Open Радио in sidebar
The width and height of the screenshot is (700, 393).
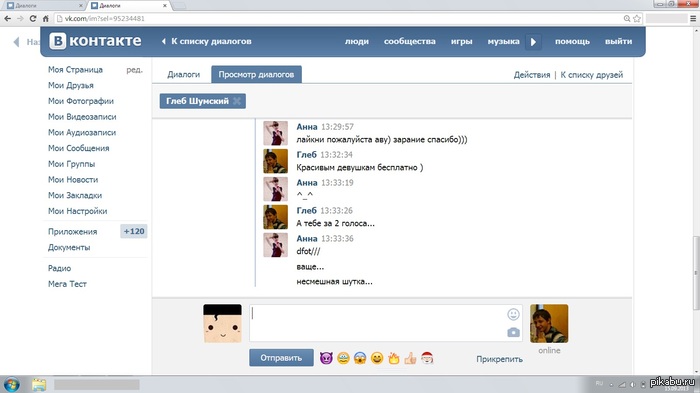point(59,268)
